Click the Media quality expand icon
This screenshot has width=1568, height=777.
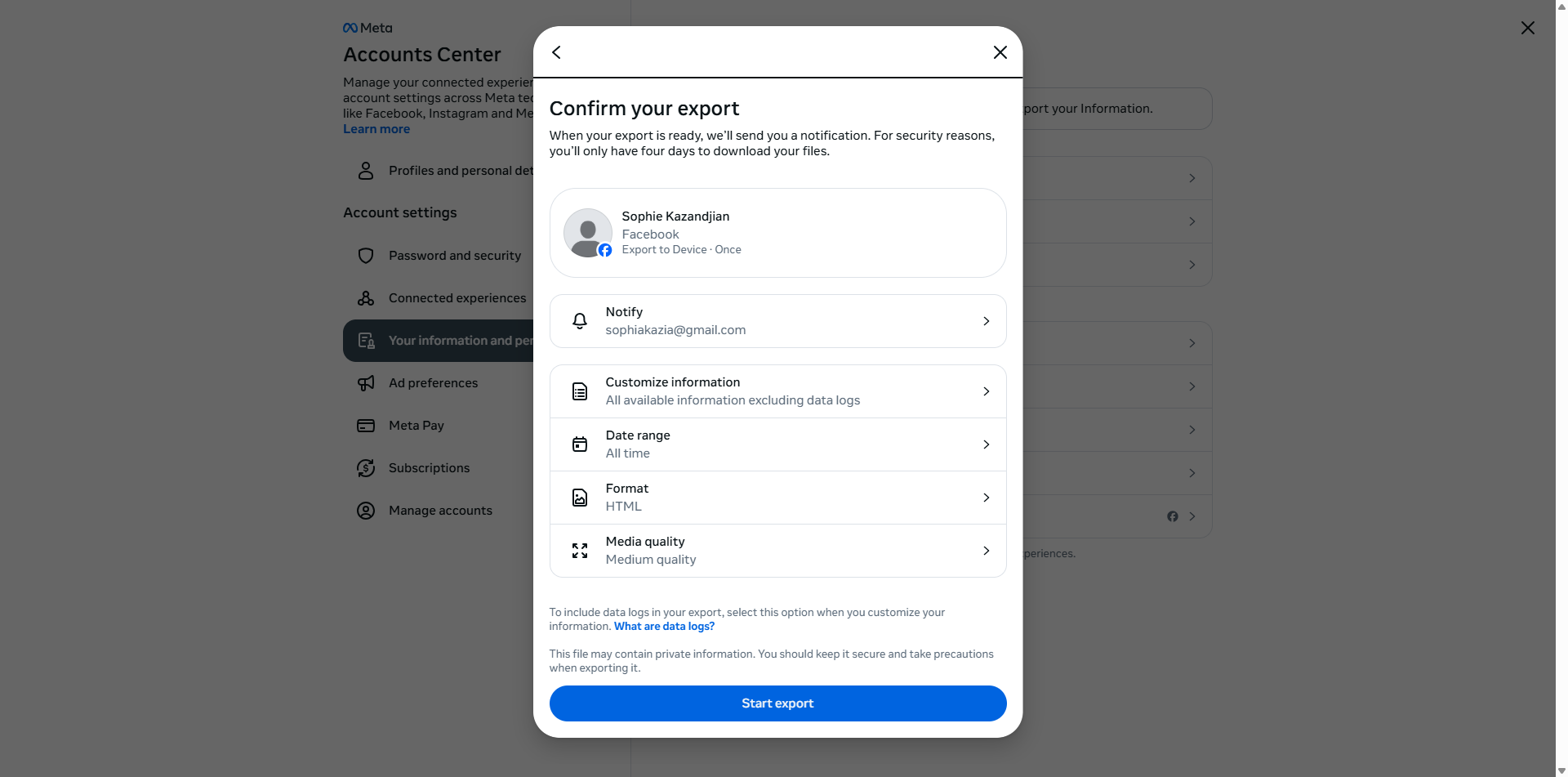(580, 551)
